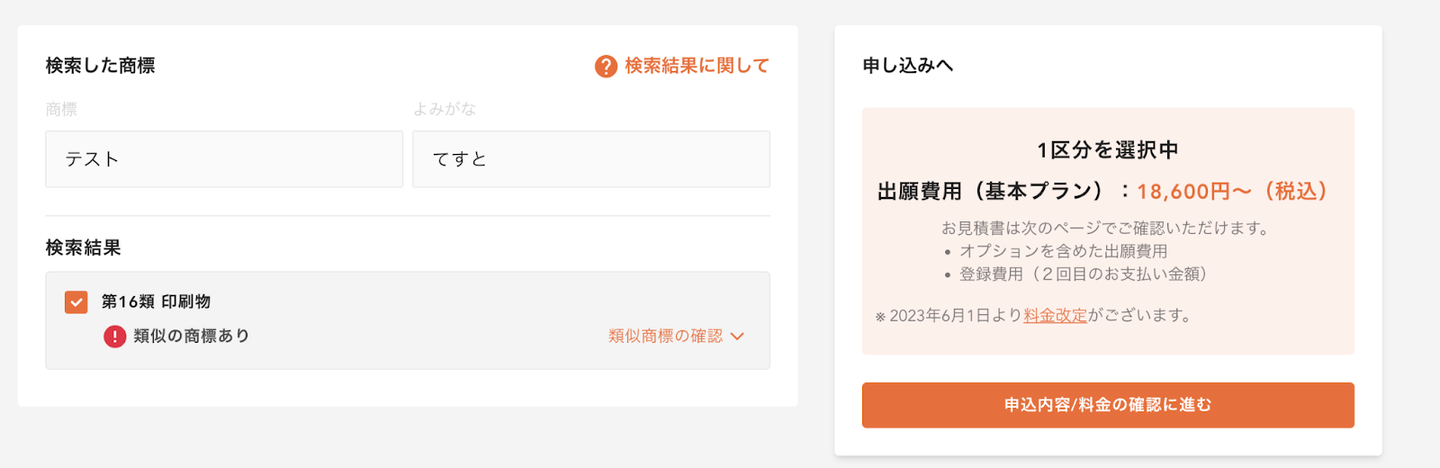Viewport: 1440px width, 468px height.
Task: Focus the よみがな field containing てすと
Action: pos(591,159)
